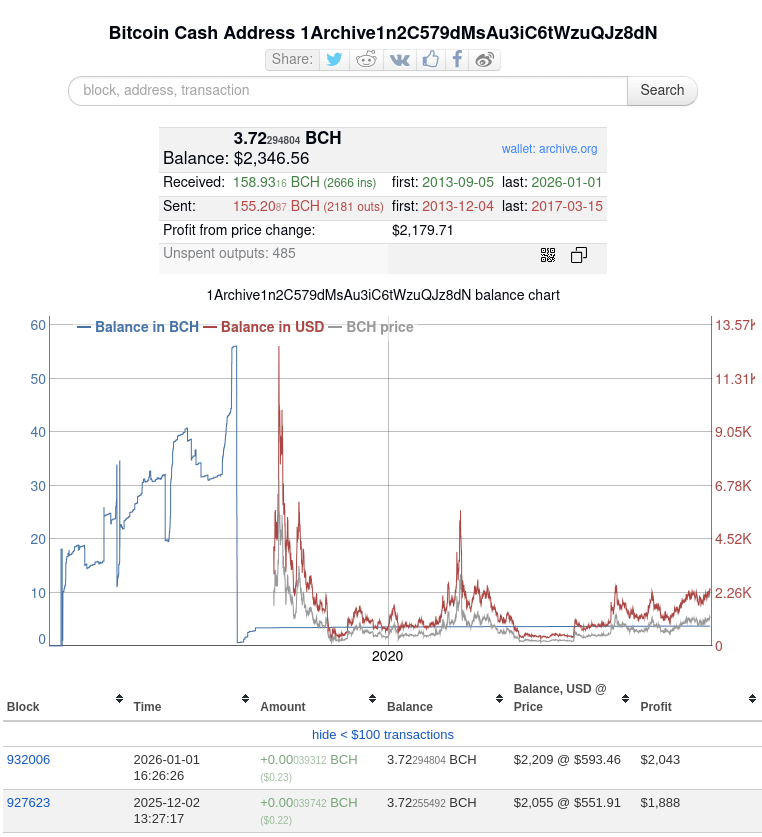Toggle the Balance in BCH chart series

(x=138, y=327)
